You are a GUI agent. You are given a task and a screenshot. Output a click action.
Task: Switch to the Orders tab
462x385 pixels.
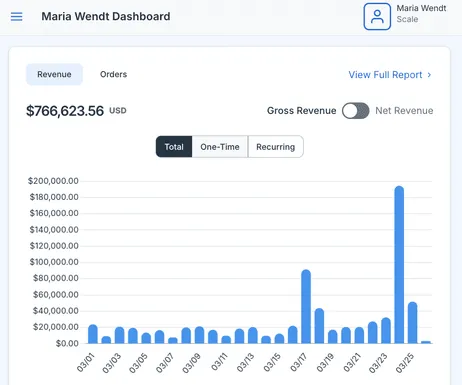point(113,74)
